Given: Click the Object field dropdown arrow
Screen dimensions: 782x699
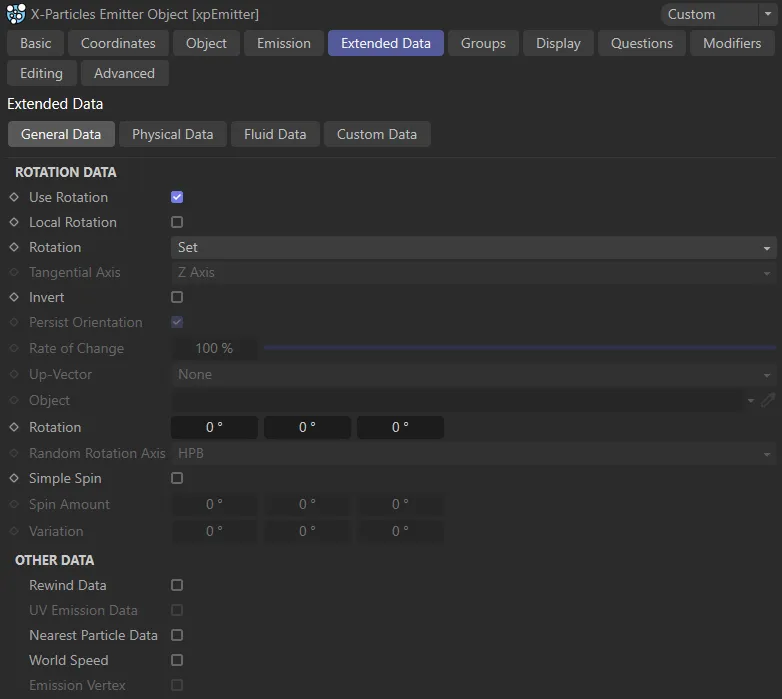Looking at the screenshot, I should point(751,400).
